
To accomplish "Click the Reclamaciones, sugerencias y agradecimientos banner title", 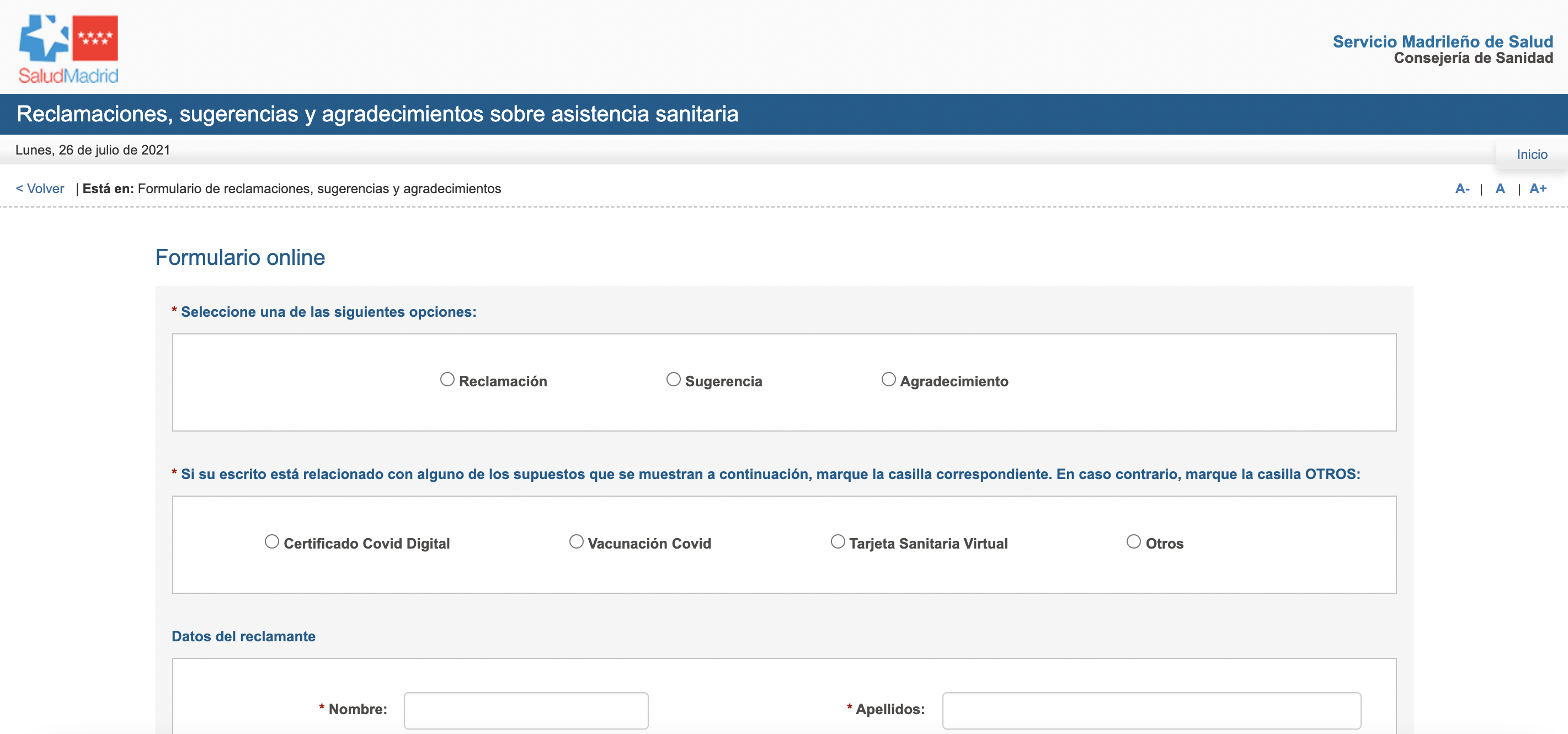I will (x=377, y=114).
